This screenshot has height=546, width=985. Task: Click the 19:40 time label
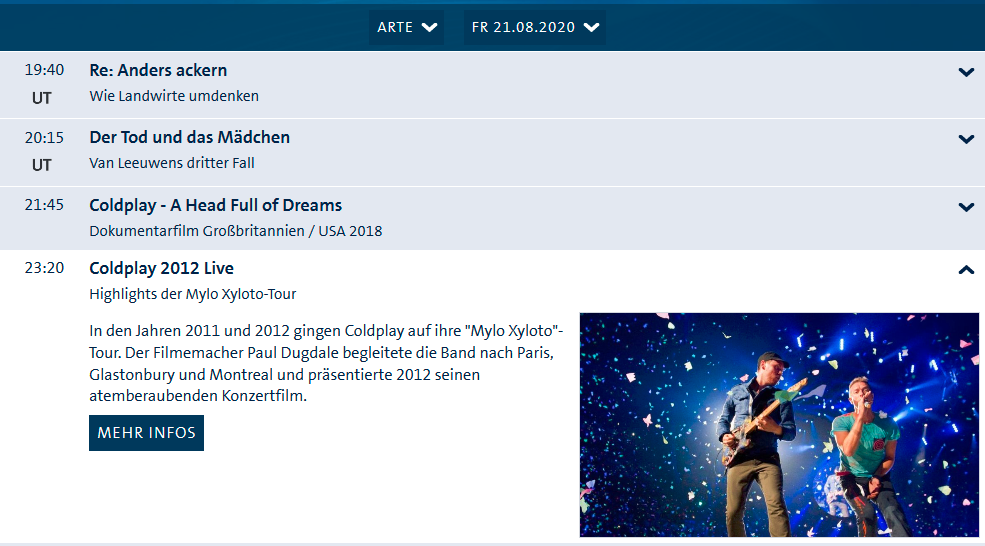tap(44, 70)
